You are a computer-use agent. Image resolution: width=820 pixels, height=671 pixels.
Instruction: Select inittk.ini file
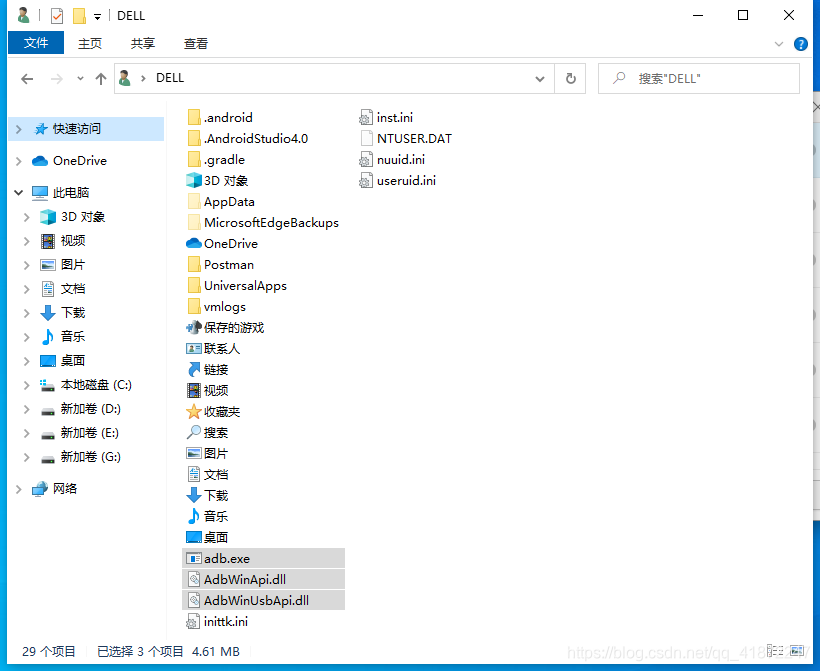[217, 621]
